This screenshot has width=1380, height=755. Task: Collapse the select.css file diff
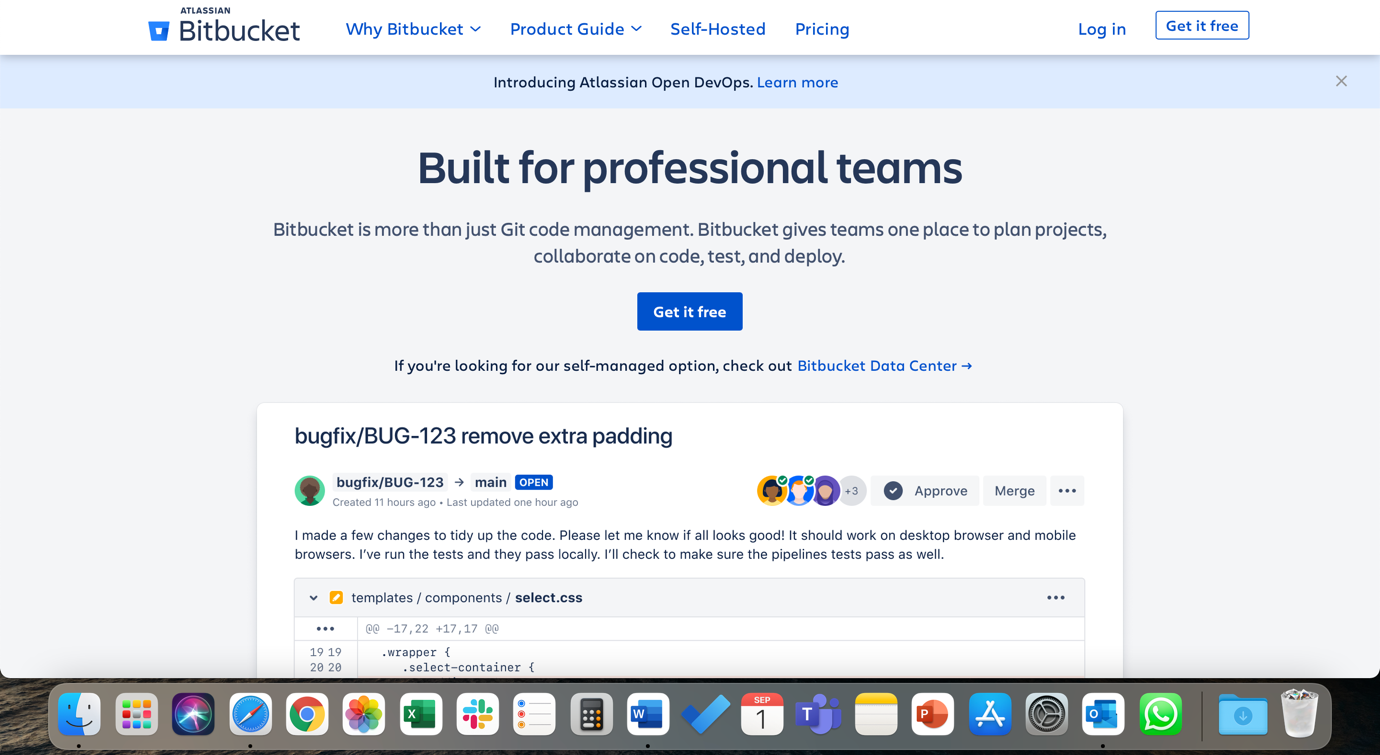pos(313,598)
